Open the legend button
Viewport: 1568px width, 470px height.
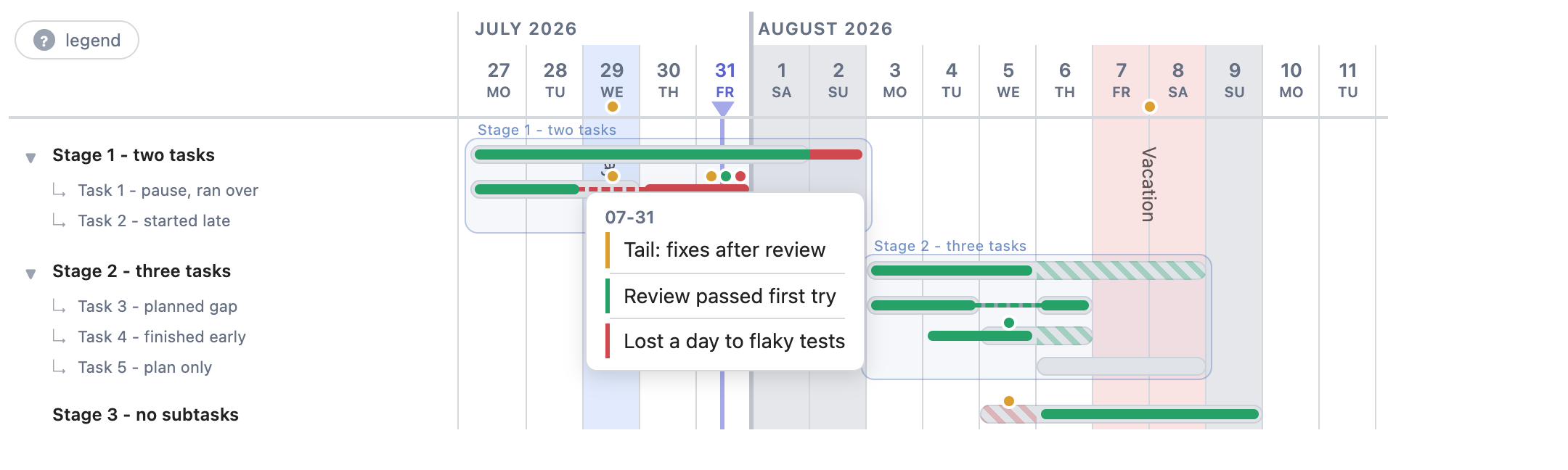(x=77, y=40)
